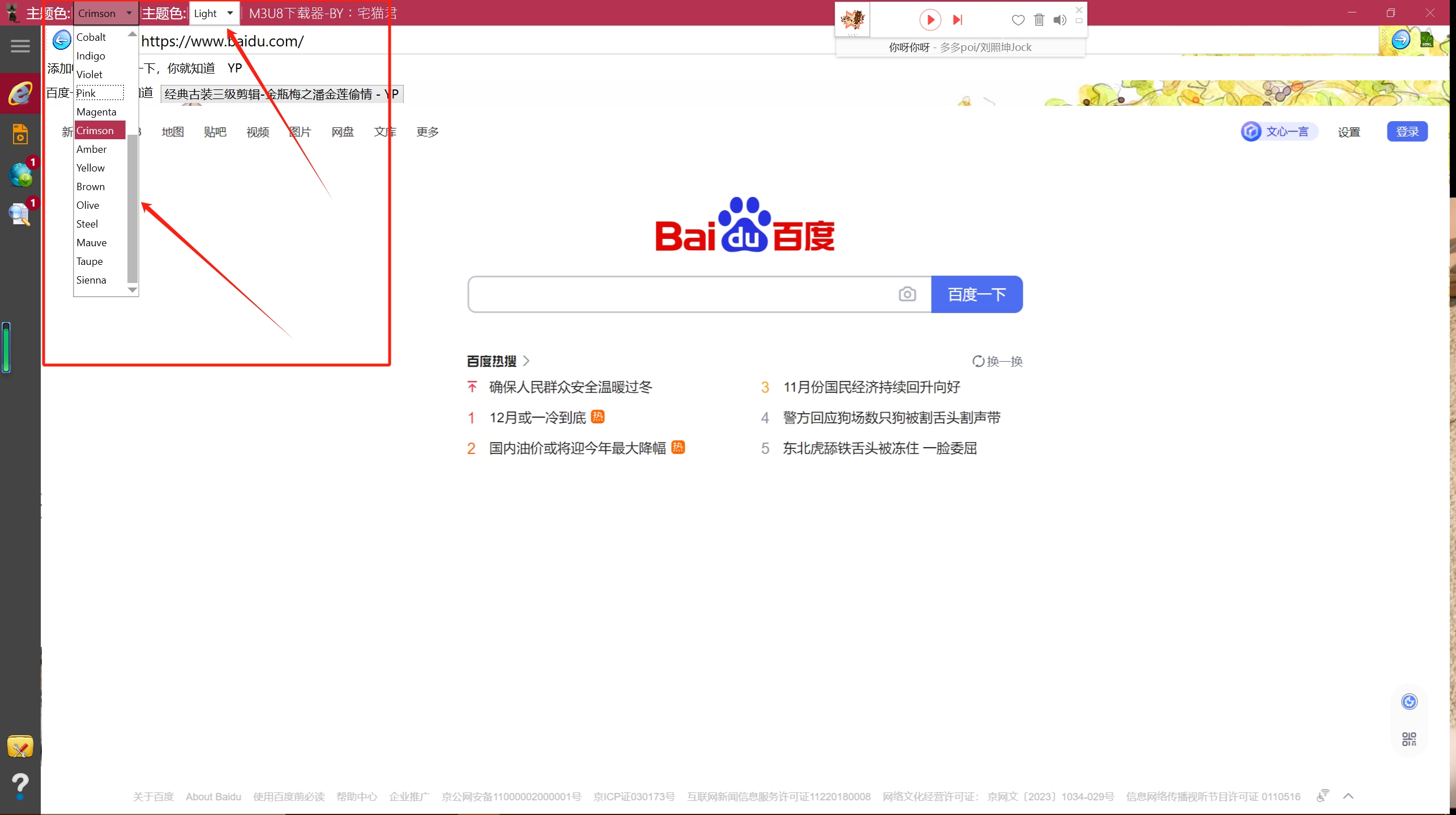The width and height of the screenshot is (1456, 815).
Task: Close the music player widget
Action: (1079, 10)
